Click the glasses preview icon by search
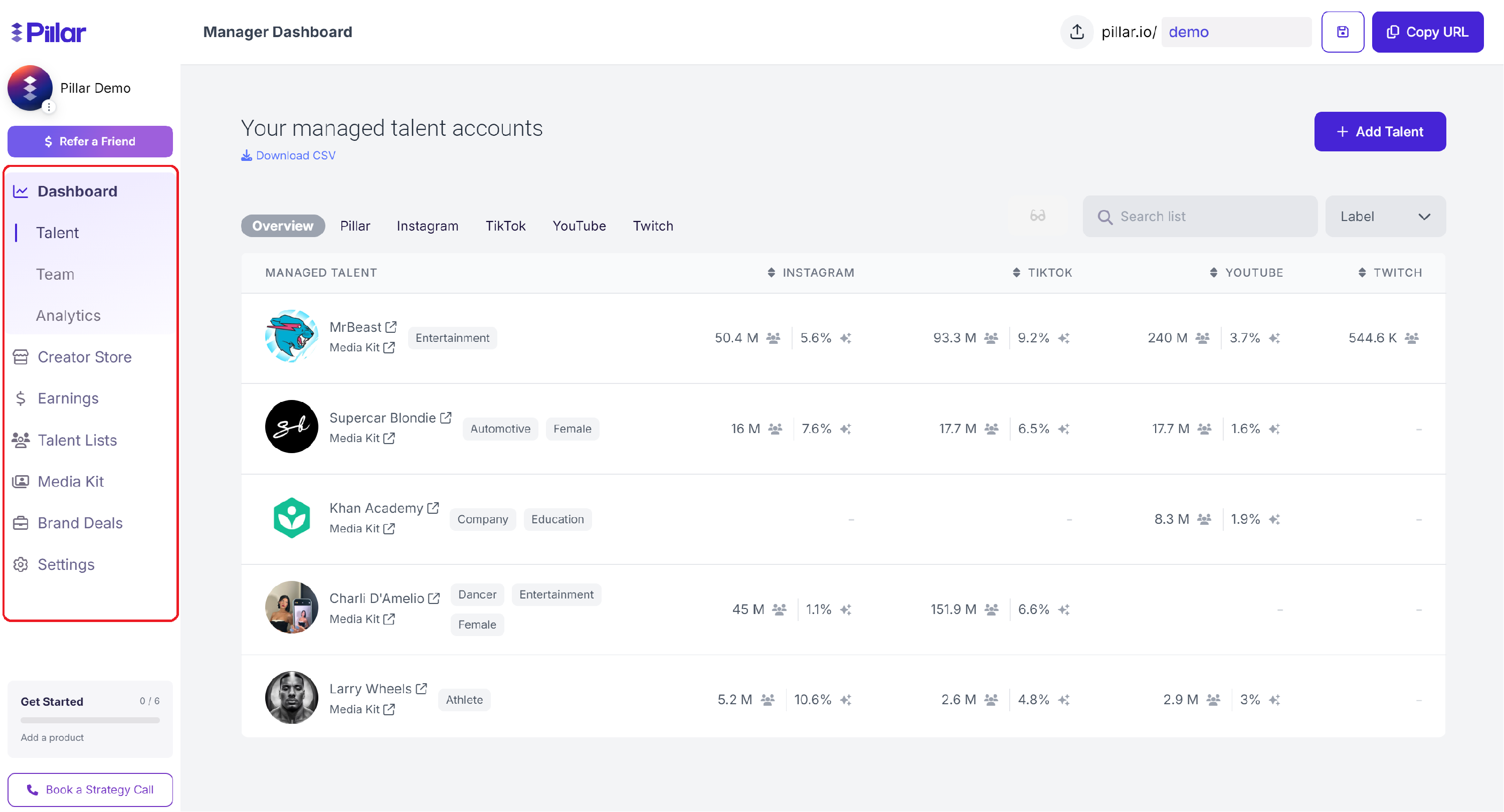The width and height of the screenshot is (1504, 812). pos(1037,216)
